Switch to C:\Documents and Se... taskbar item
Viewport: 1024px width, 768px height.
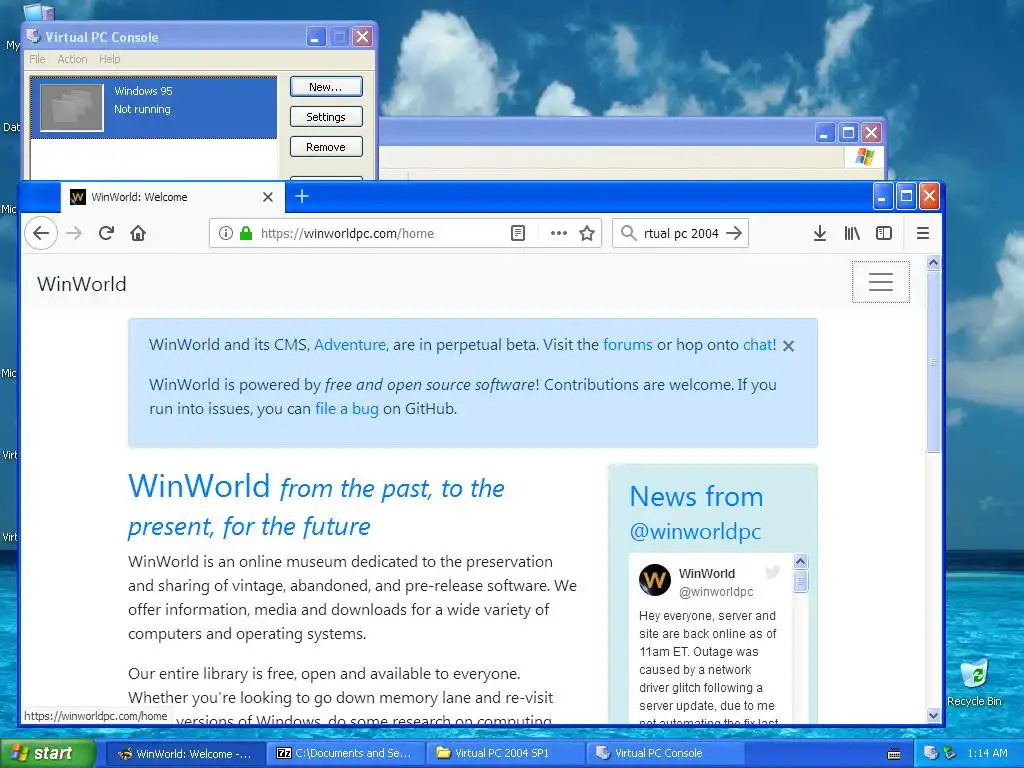345,753
